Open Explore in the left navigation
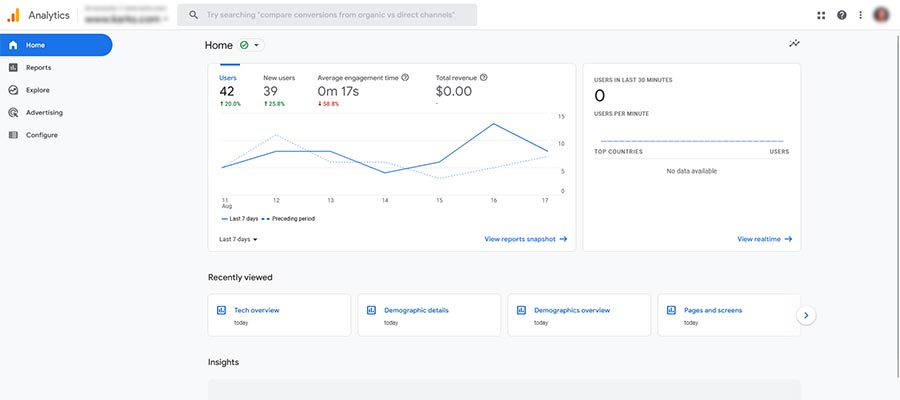 [38, 90]
